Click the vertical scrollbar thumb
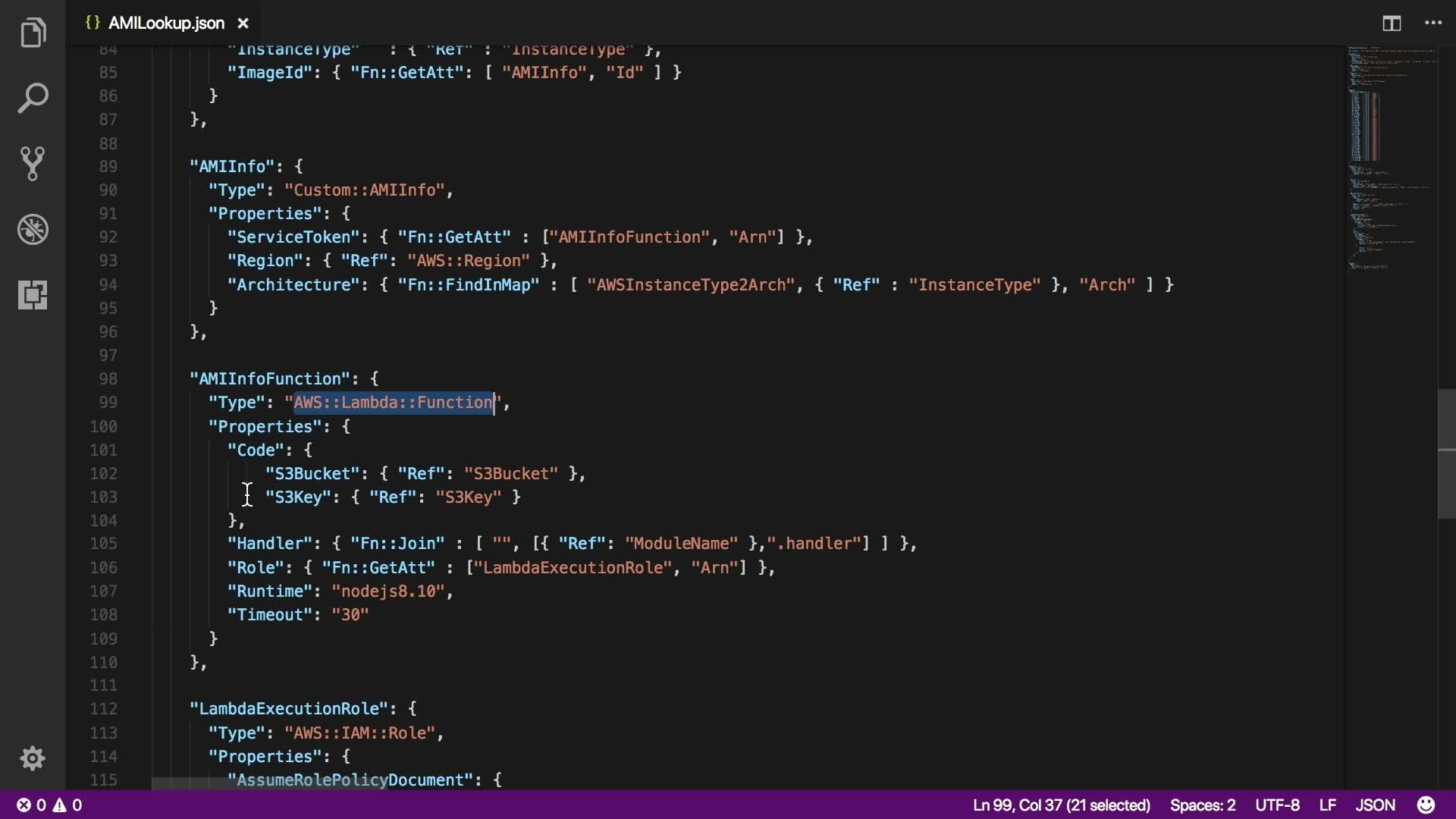Viewport: 1456px width, 819px height. coord(1446,453)
